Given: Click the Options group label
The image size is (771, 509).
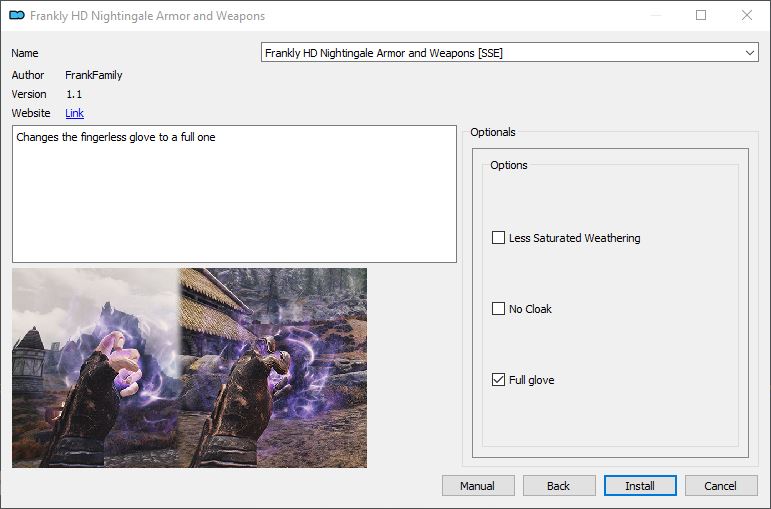Looking at the screenshot, I should click(x=509, y=165).
